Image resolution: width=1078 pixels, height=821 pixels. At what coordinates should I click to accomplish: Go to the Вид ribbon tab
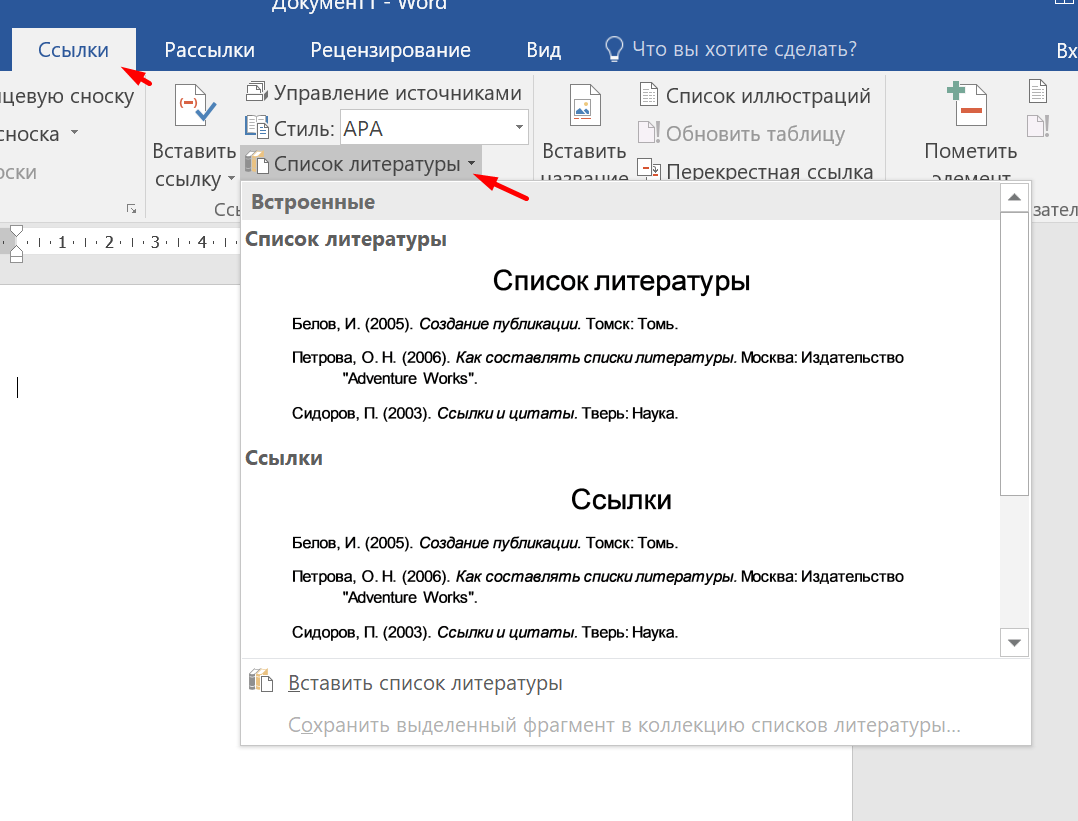(544, 50)
